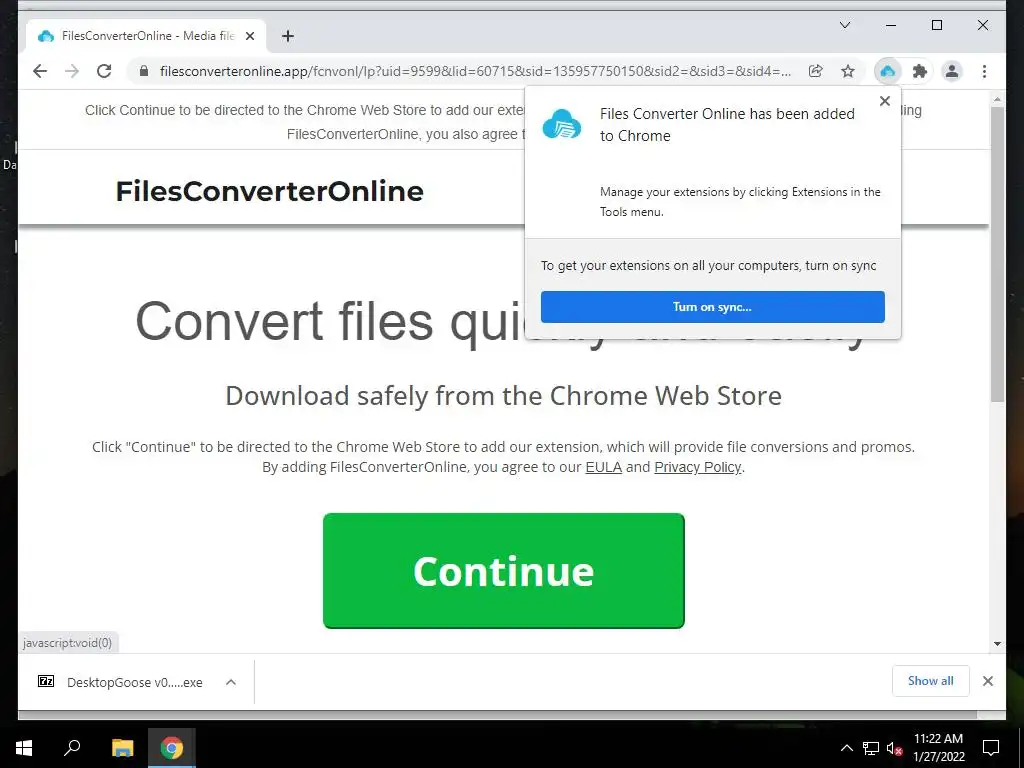Click the Files Converter Online extension icon
The height and width of the screenshot is (768, 1024).
coord(888,71)
